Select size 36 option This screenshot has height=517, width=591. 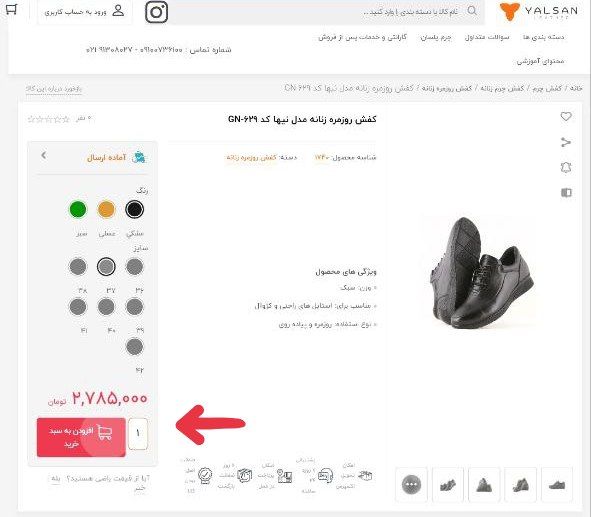pyautogui.click(x=135, y=267)
